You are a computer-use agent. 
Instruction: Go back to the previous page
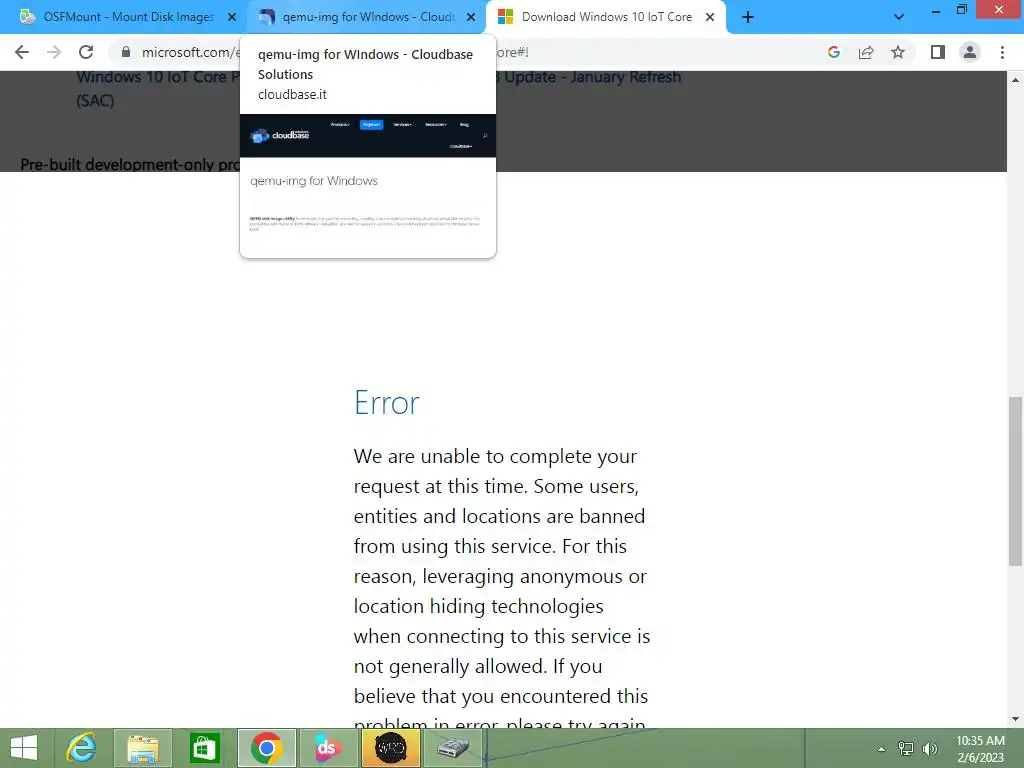22,52
